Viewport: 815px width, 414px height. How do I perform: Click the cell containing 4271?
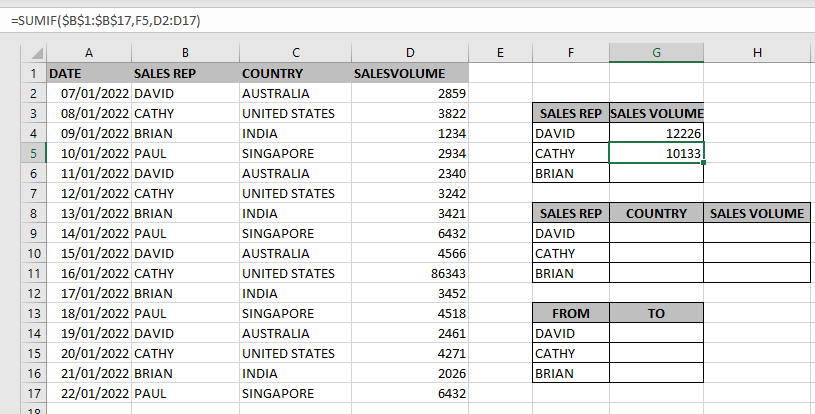(410, 353)
